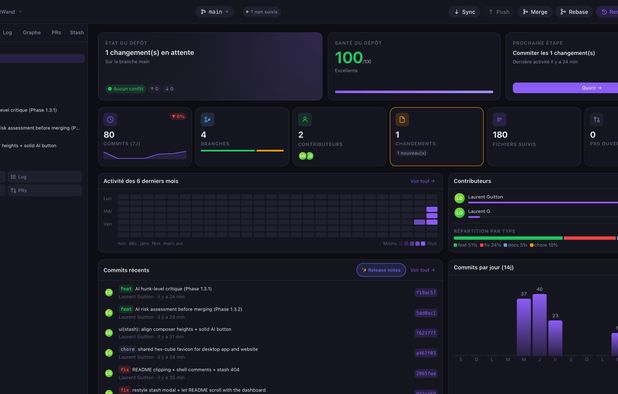Click the Rebase button
618x394 pixels.
[574, 12]
